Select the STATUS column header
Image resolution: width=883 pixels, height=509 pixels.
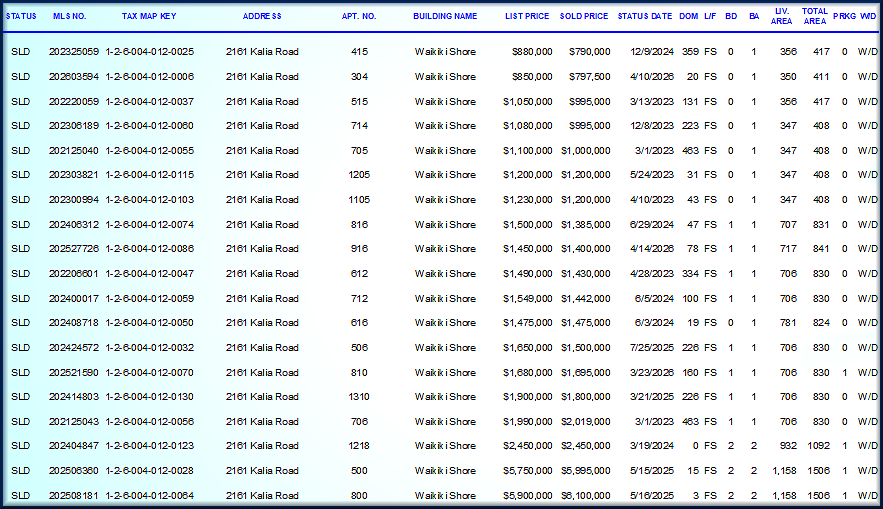click(x=21, y=16)
